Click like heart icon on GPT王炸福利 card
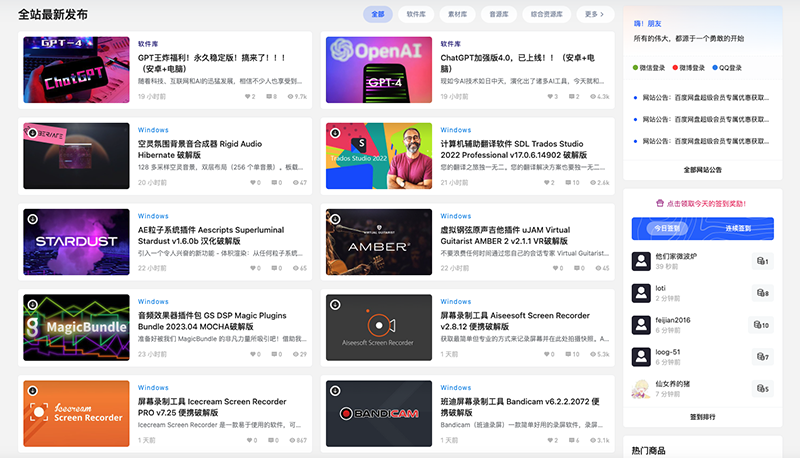Viewport: 800px width, 458px height. click(247, 96)
